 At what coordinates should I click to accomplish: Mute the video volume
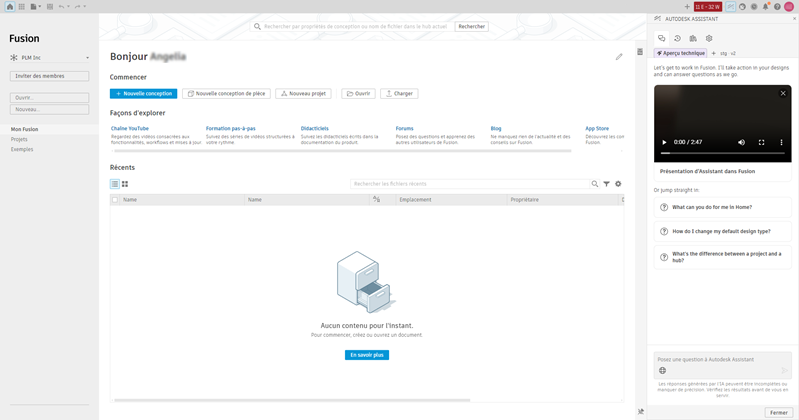(741, 142)
